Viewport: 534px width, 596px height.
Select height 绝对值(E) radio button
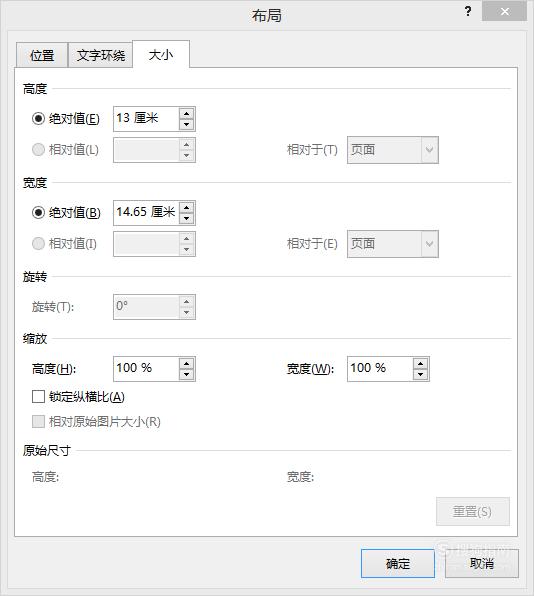click(38, 119)
